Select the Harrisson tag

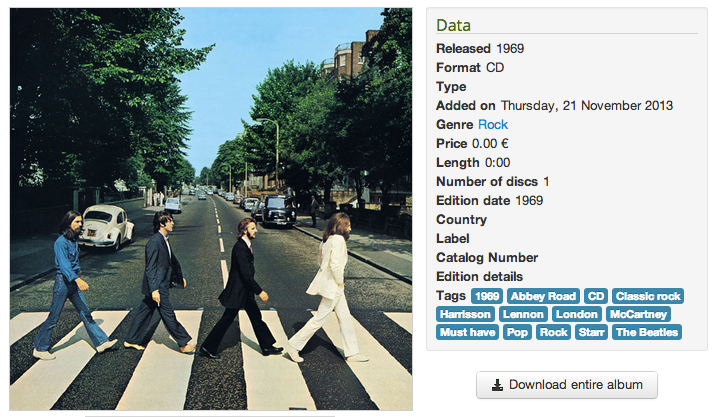click(465, 314)
